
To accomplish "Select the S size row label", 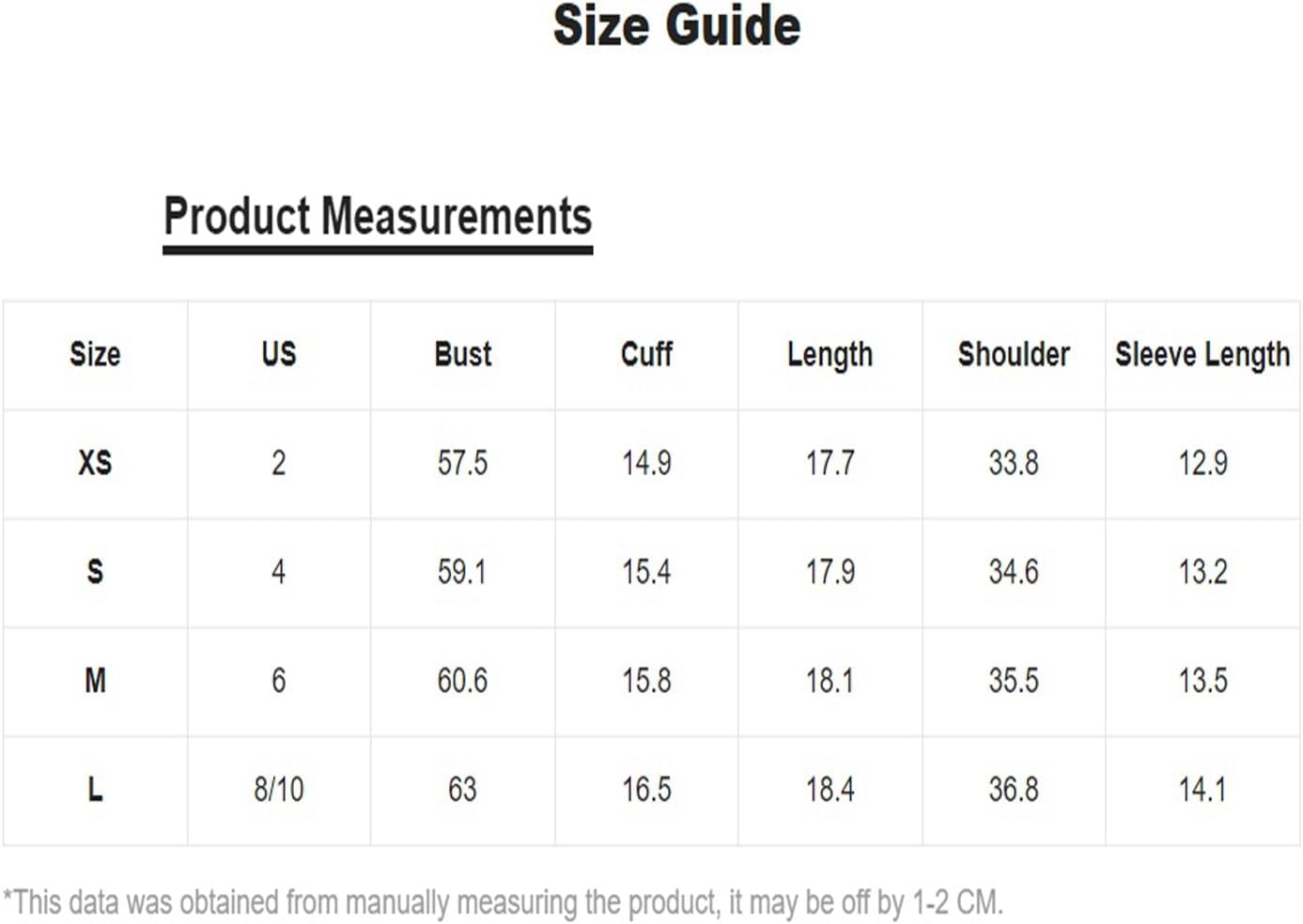I will 95,572.
